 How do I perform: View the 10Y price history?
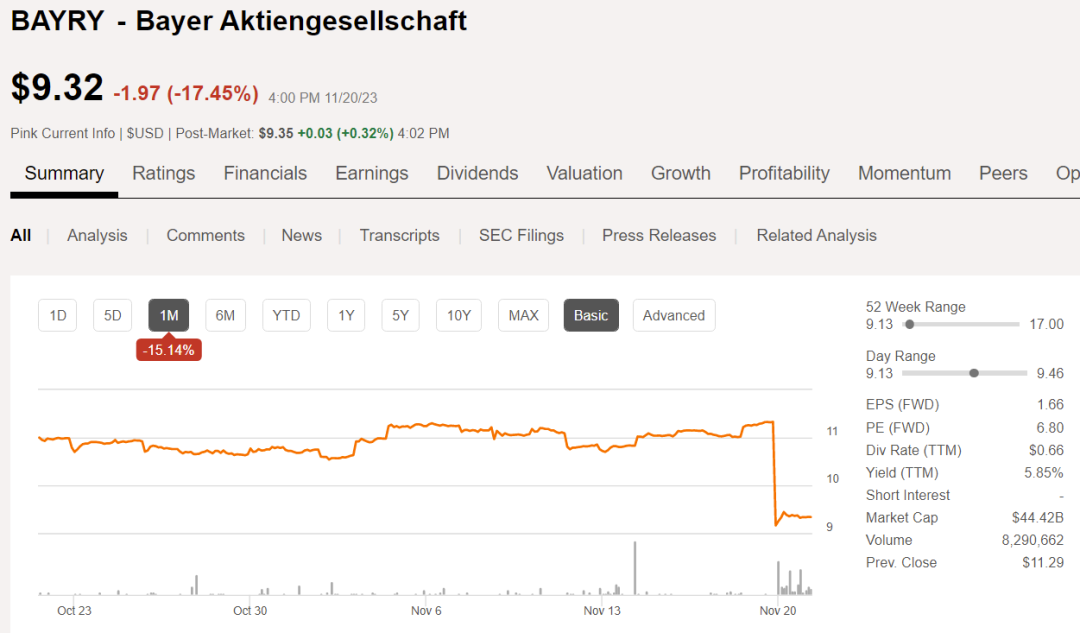pyautogui.click(x=458, y=315)
